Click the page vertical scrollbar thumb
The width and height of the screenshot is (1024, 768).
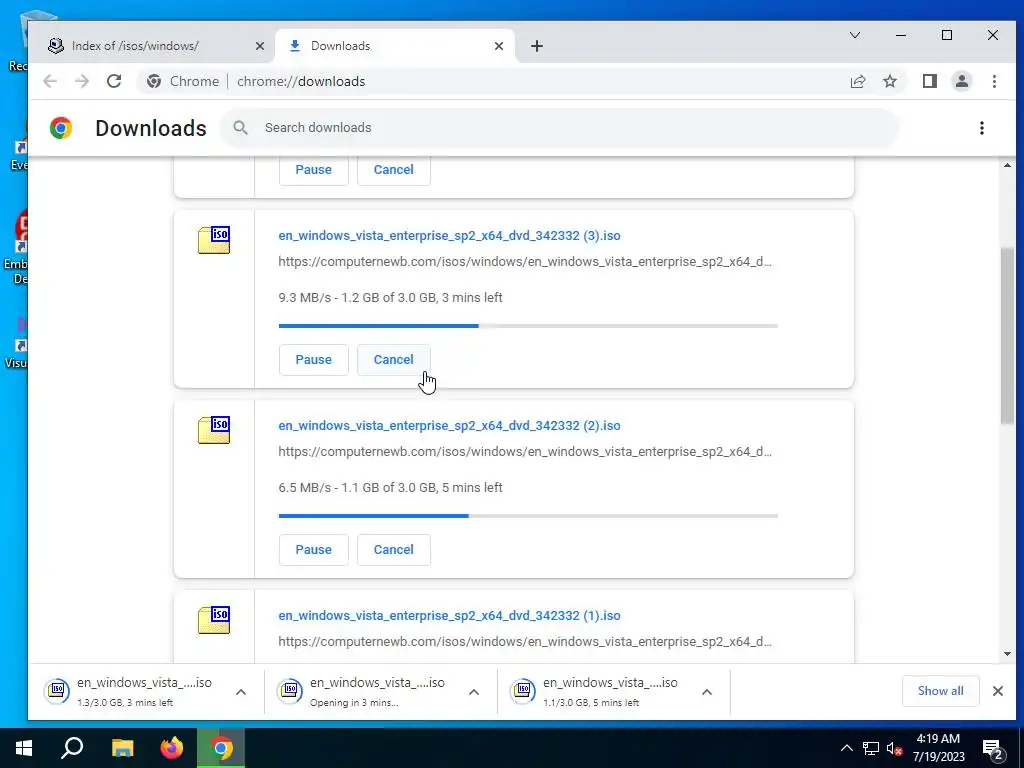[1007, 335]
